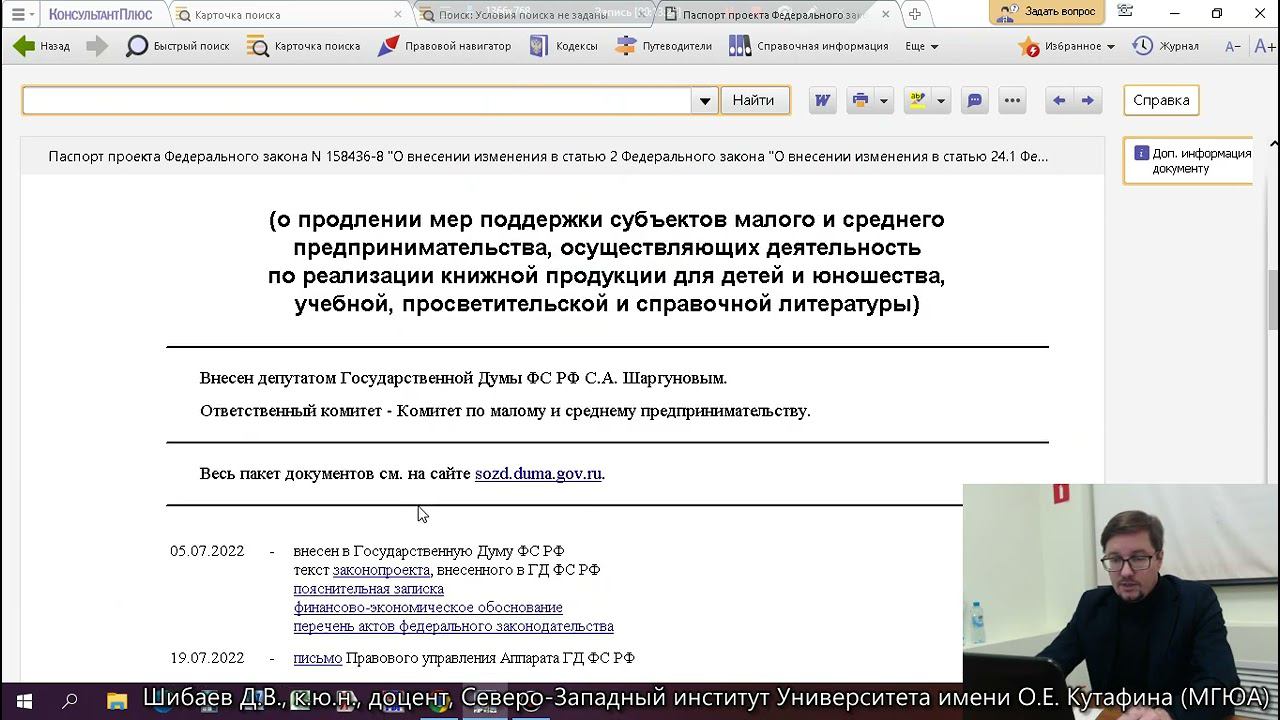Open the three-dots more actions button
The width and height of the screenshot is (1280, 720).
tap(1012, 100)
